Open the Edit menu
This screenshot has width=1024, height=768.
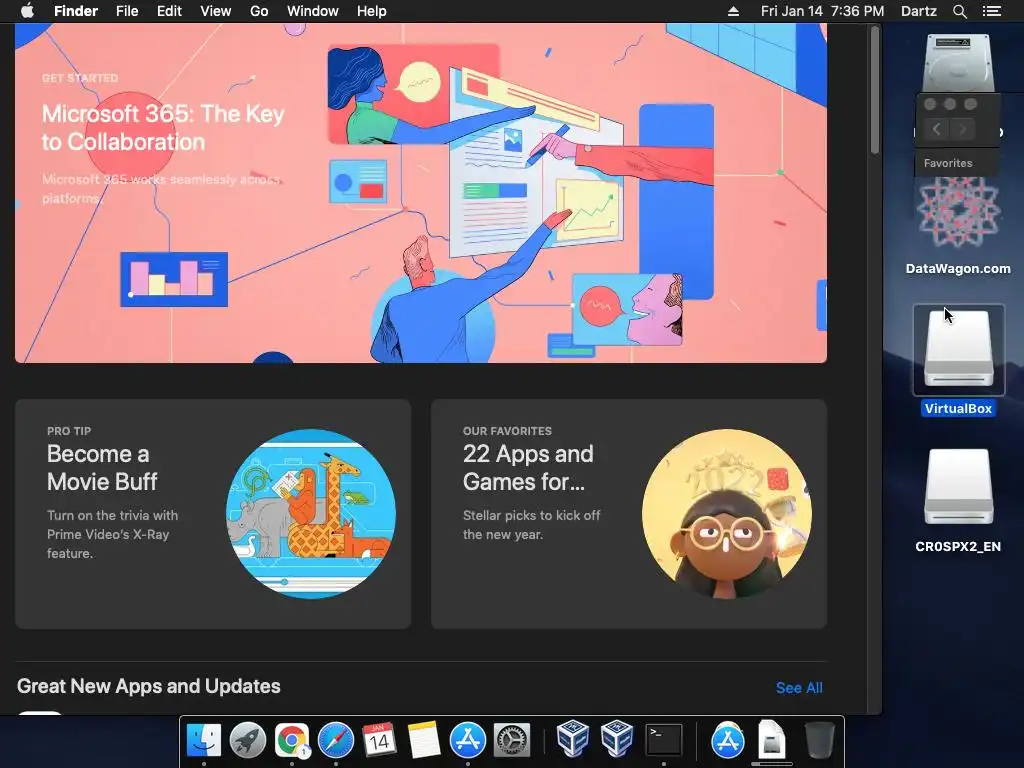click(169, 11)
